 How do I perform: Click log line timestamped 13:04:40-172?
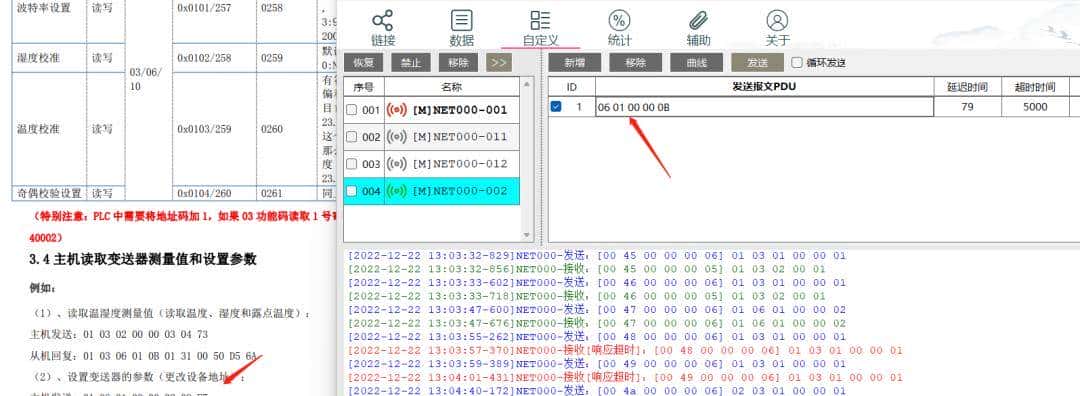coord(596,391)
